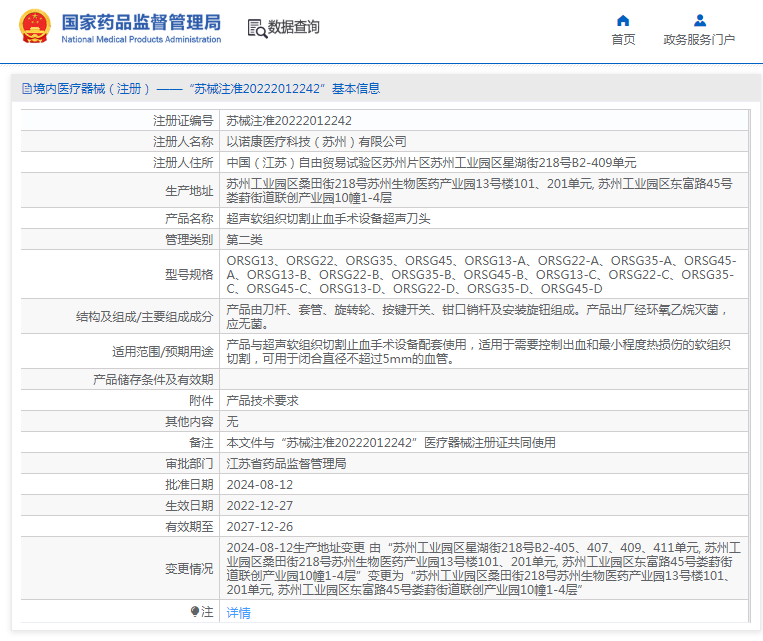763x641 pixels.
Task: Click the 型号规格 ORSG model list
Action: tap(482, 275)
